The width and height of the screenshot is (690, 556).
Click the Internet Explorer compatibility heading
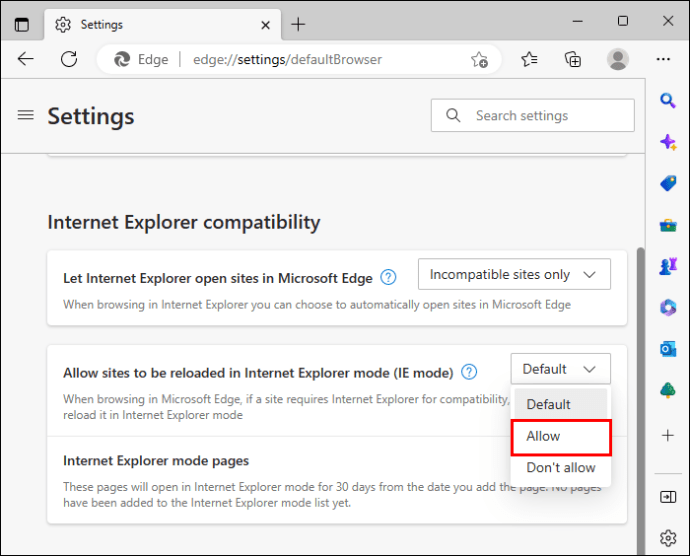(x=184, y=222)
